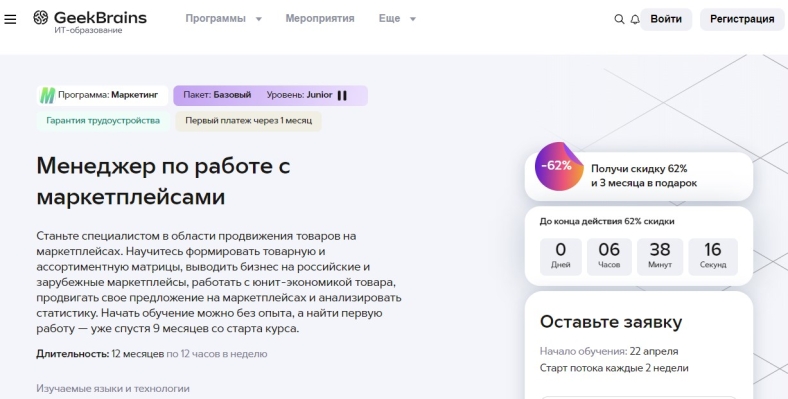The width and height of the screenshot is (788, 399).
Task: Open the search magnifier icon
Action: click(x=619, y=19)
